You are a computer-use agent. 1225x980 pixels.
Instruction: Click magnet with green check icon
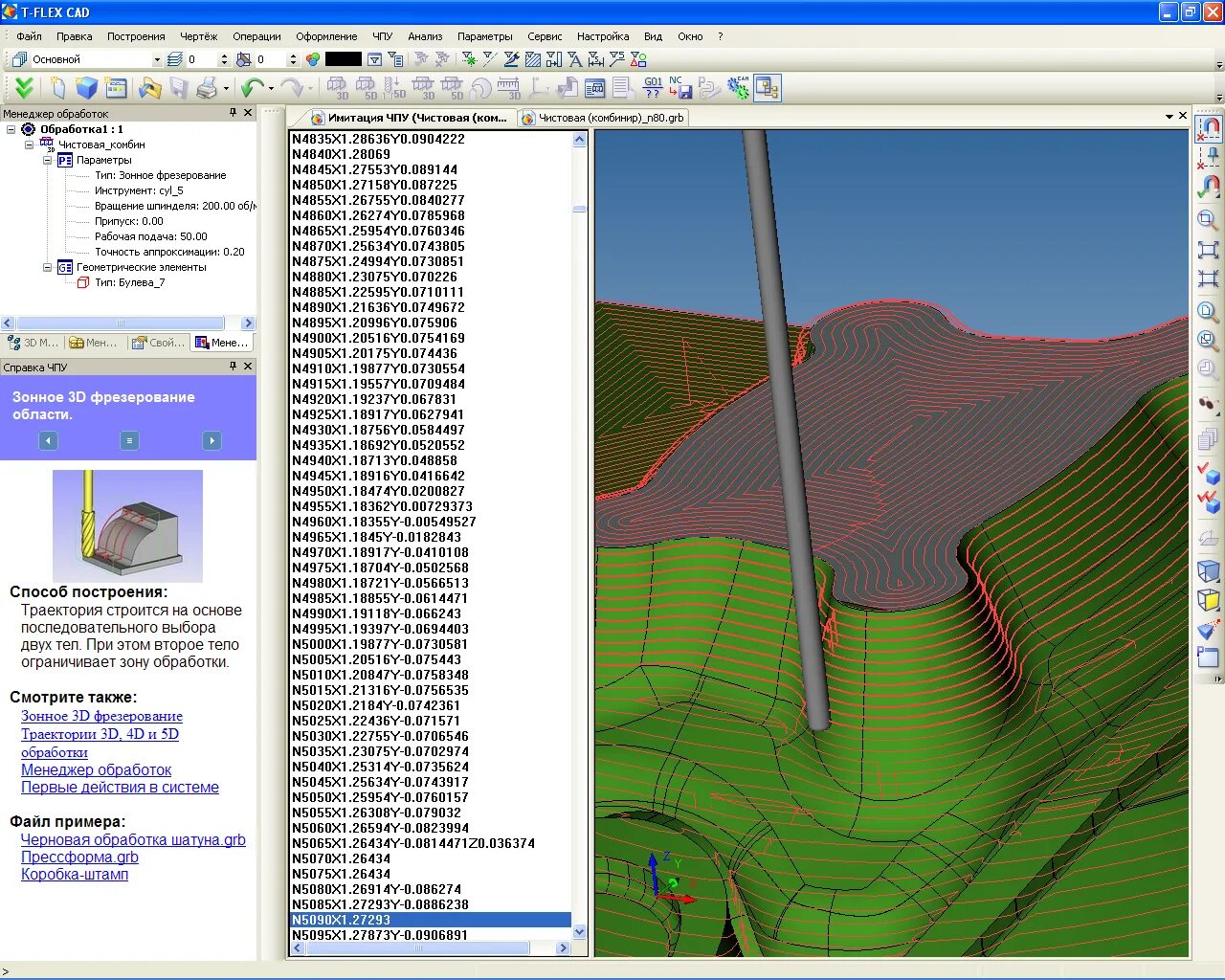tap(1209, 187)
